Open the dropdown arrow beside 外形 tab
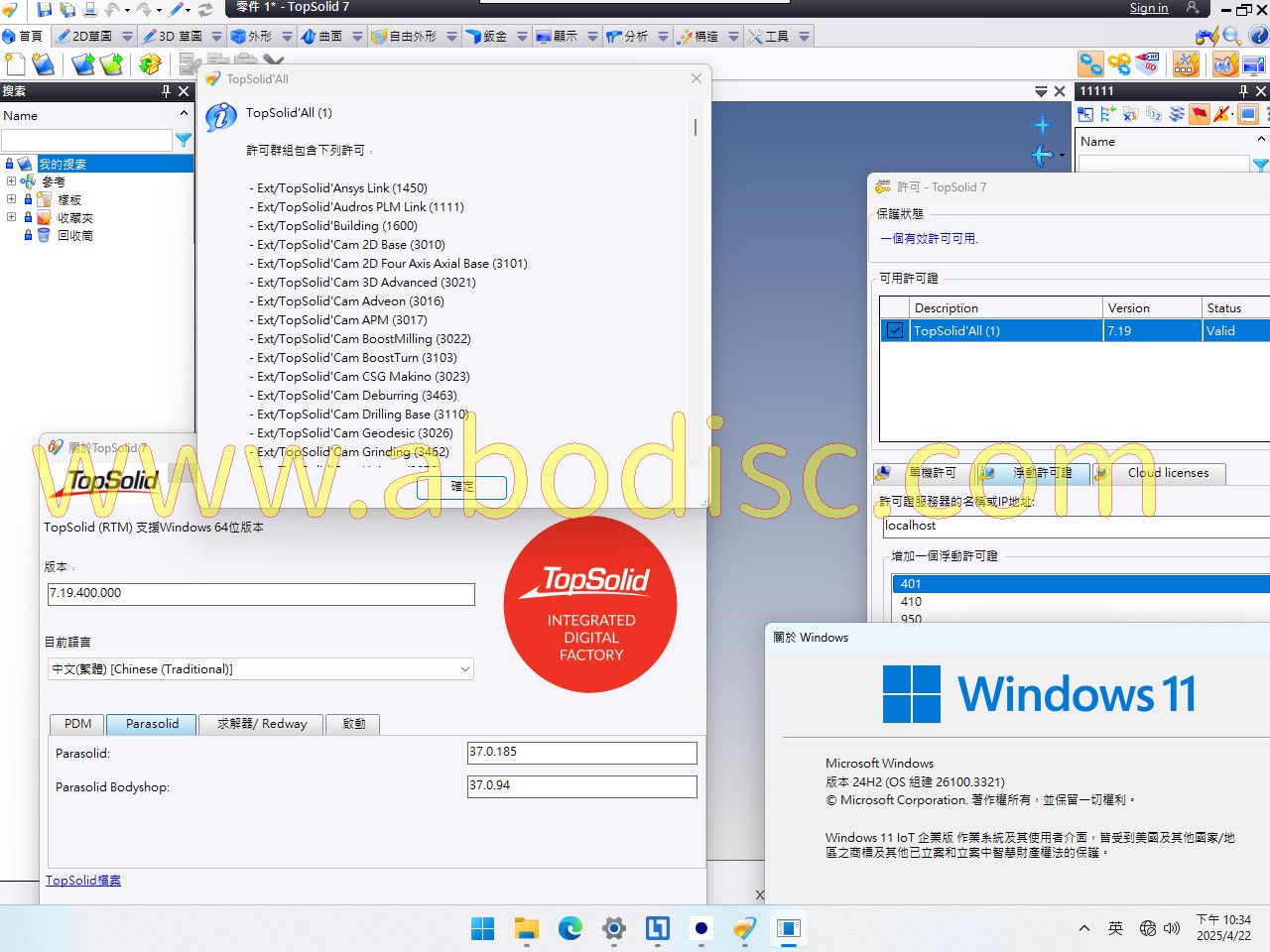 287,37
